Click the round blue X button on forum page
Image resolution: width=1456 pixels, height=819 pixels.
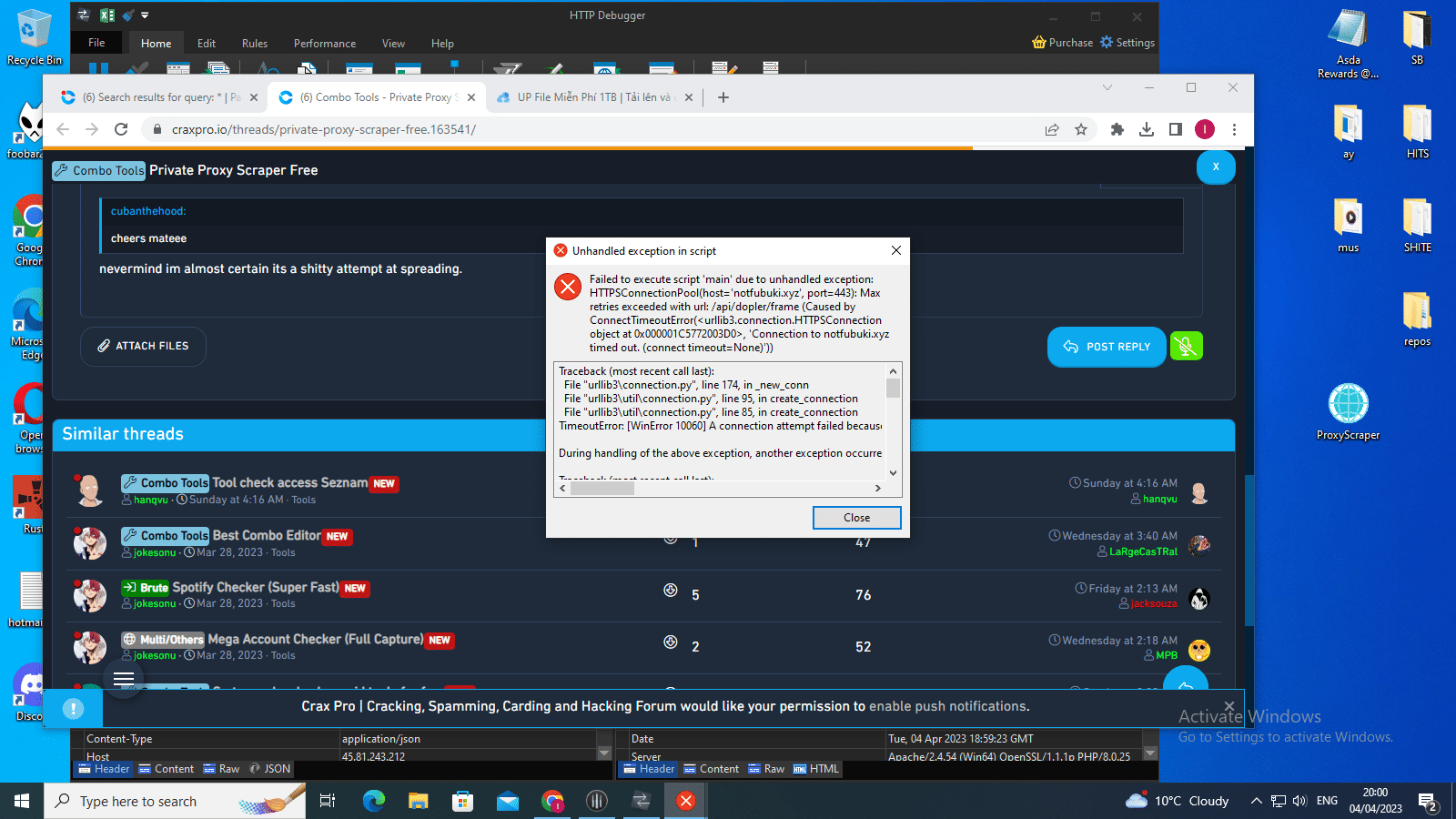click(1216, 167)
